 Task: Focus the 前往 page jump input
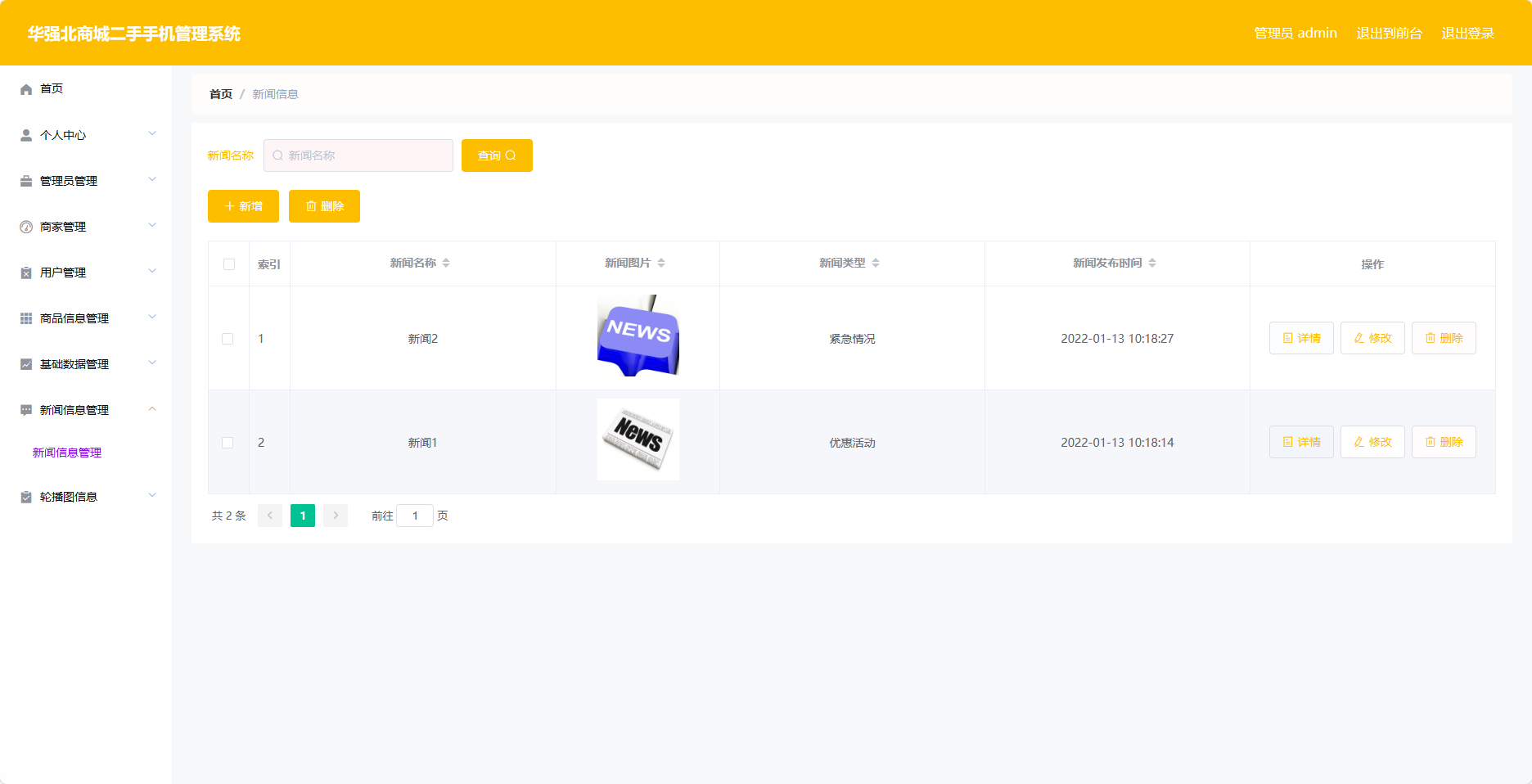point(415,516)
